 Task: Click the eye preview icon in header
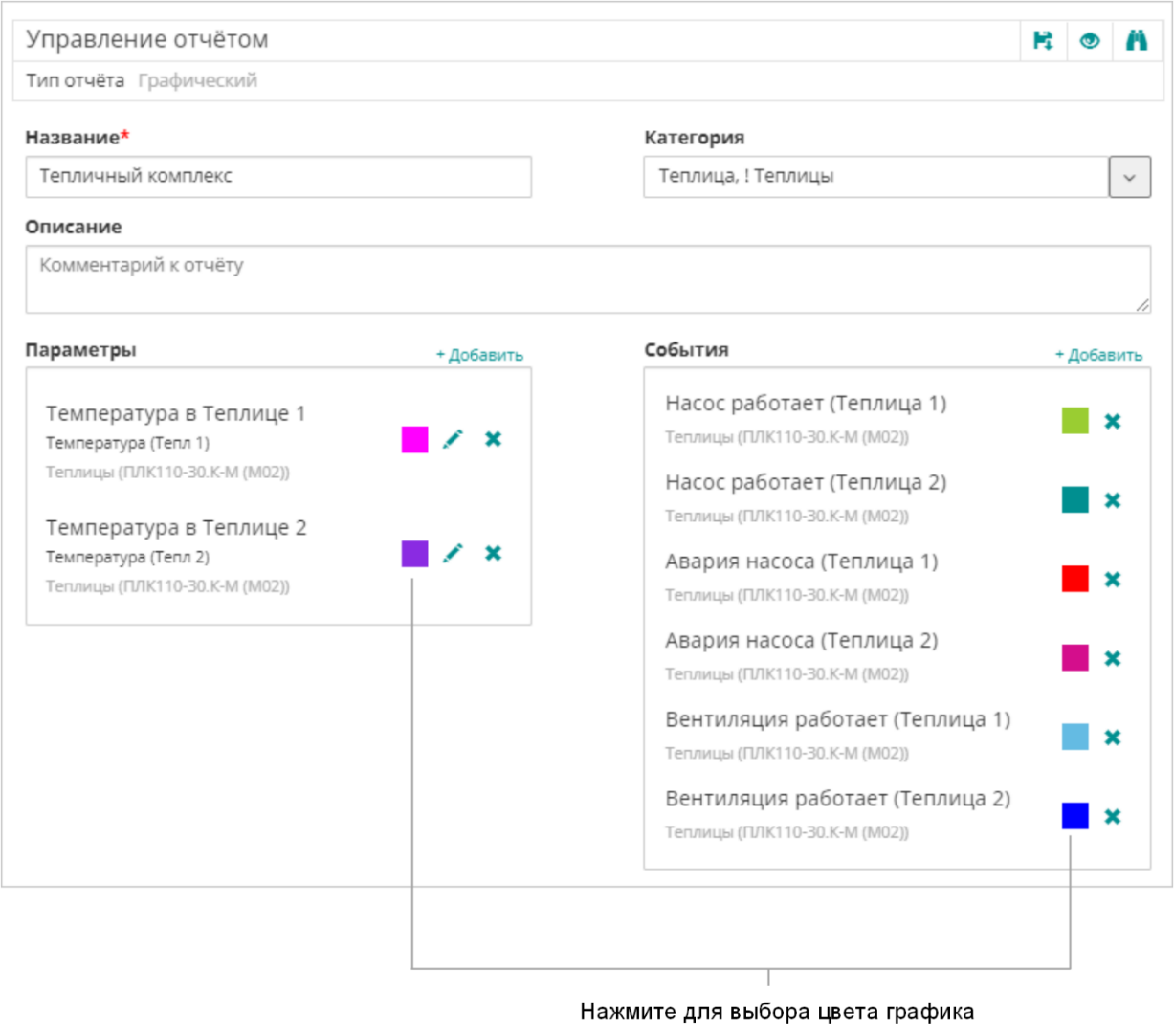click(x=1090, y=41)
